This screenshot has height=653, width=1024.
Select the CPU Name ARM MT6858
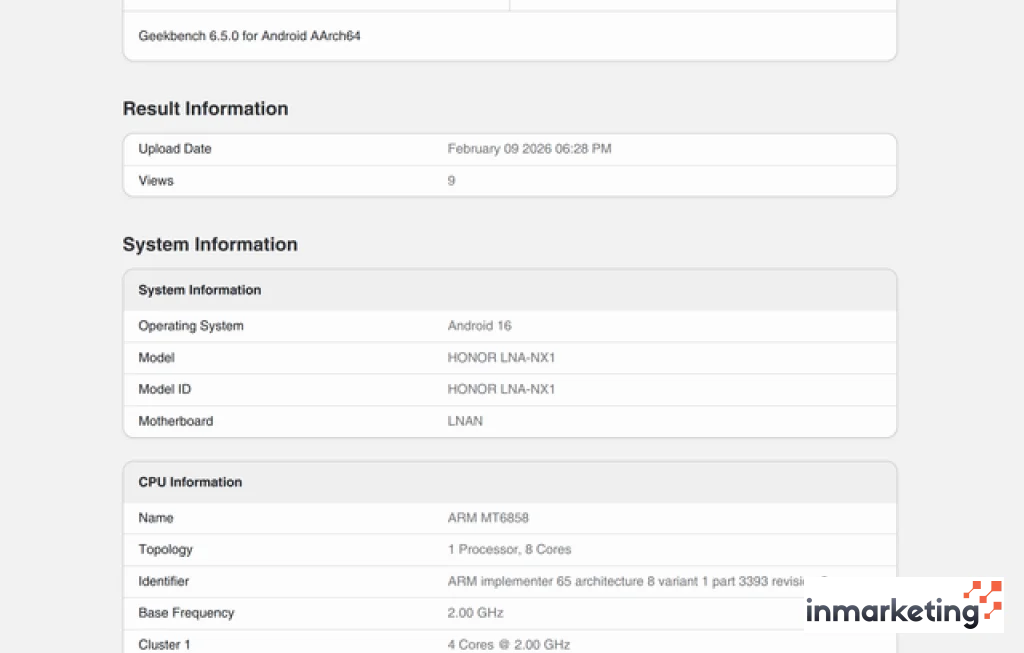pos(489,518)
